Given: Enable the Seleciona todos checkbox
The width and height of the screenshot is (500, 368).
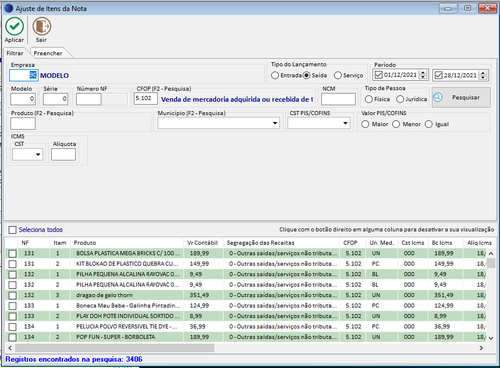Looking at the screenshot, I should (x=13, y=230).
